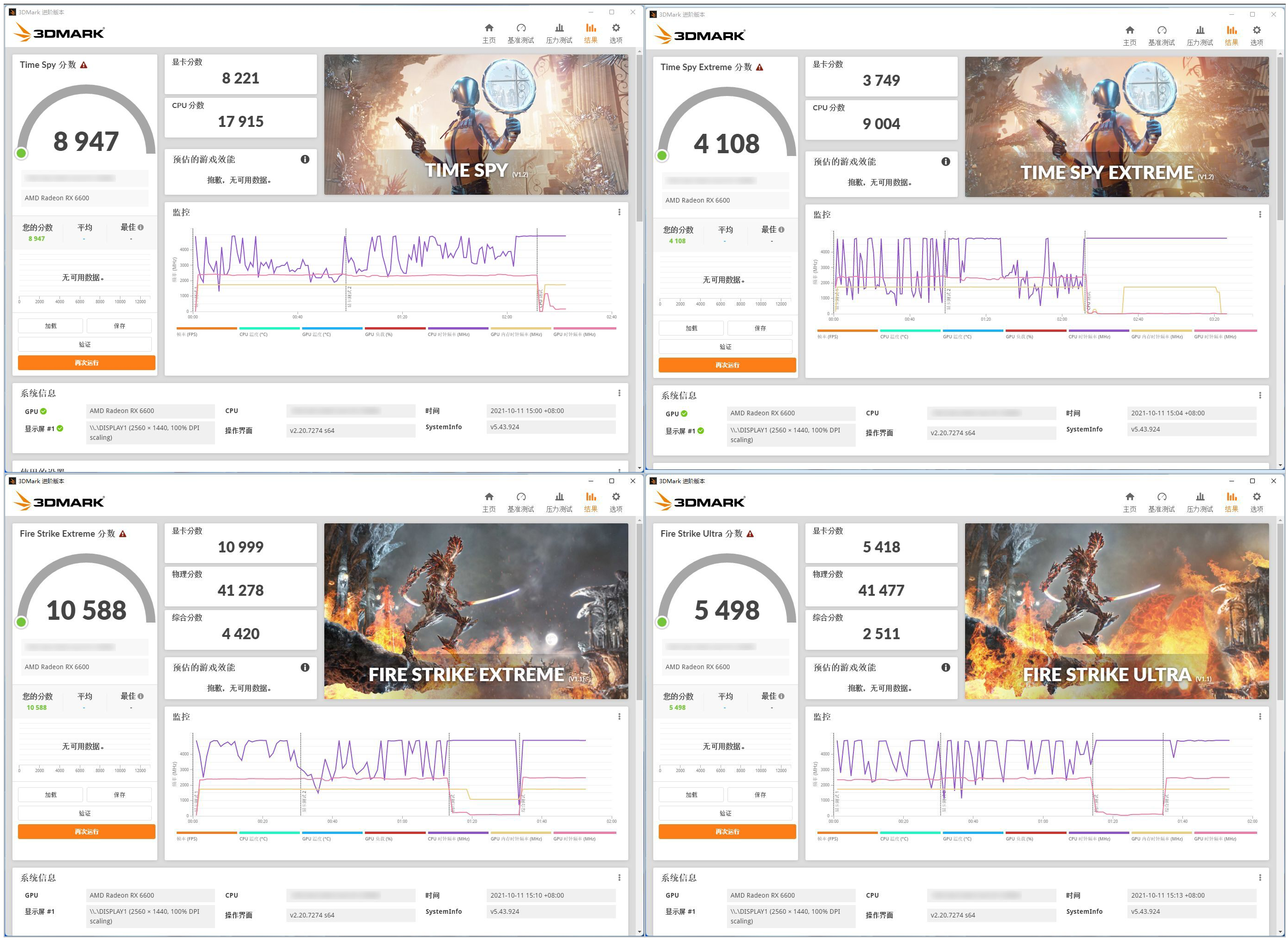The image size is (1288, 941).
Task: Open Results icon in Time Spy window
Action: click(590, 33)
